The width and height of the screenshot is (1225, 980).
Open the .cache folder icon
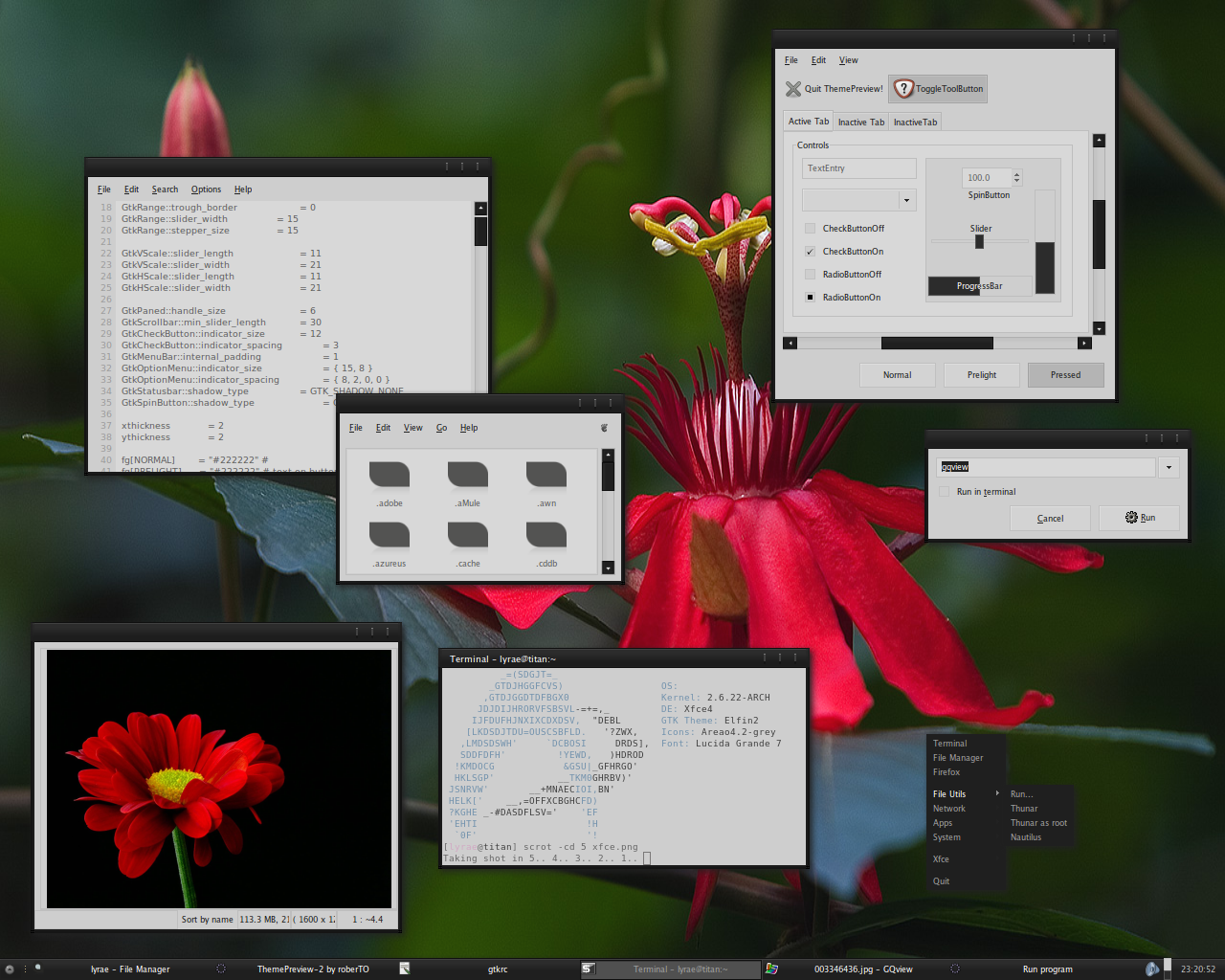click(468, 535)
